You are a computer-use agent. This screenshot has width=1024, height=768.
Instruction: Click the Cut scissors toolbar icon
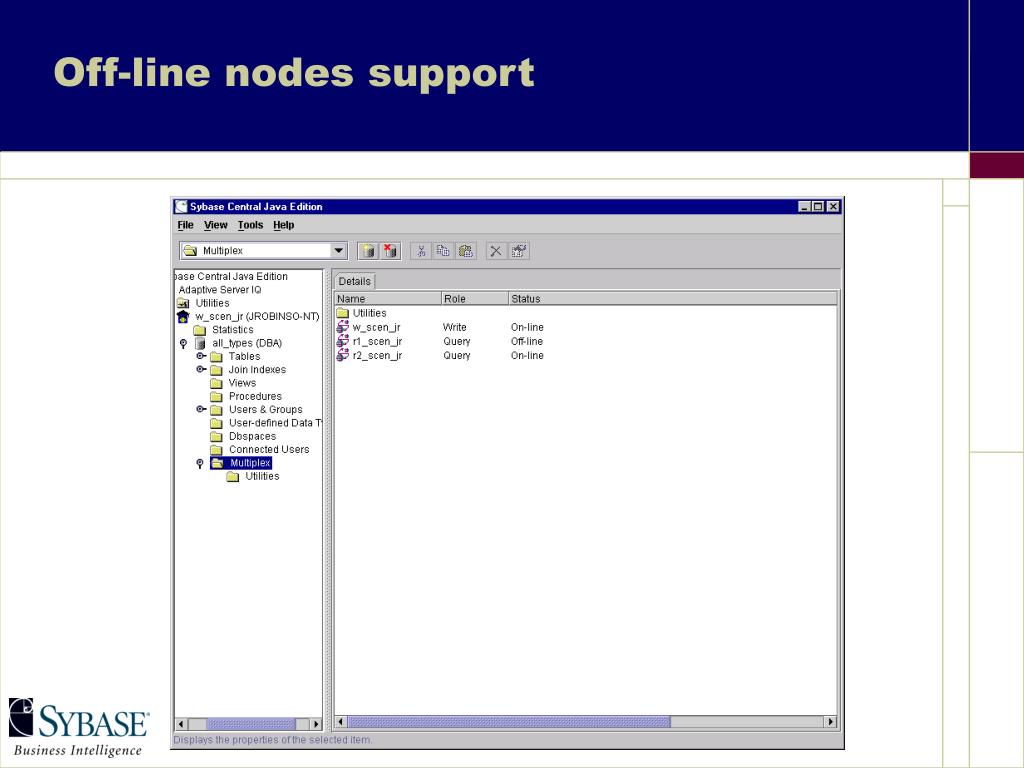click(421, 251)
